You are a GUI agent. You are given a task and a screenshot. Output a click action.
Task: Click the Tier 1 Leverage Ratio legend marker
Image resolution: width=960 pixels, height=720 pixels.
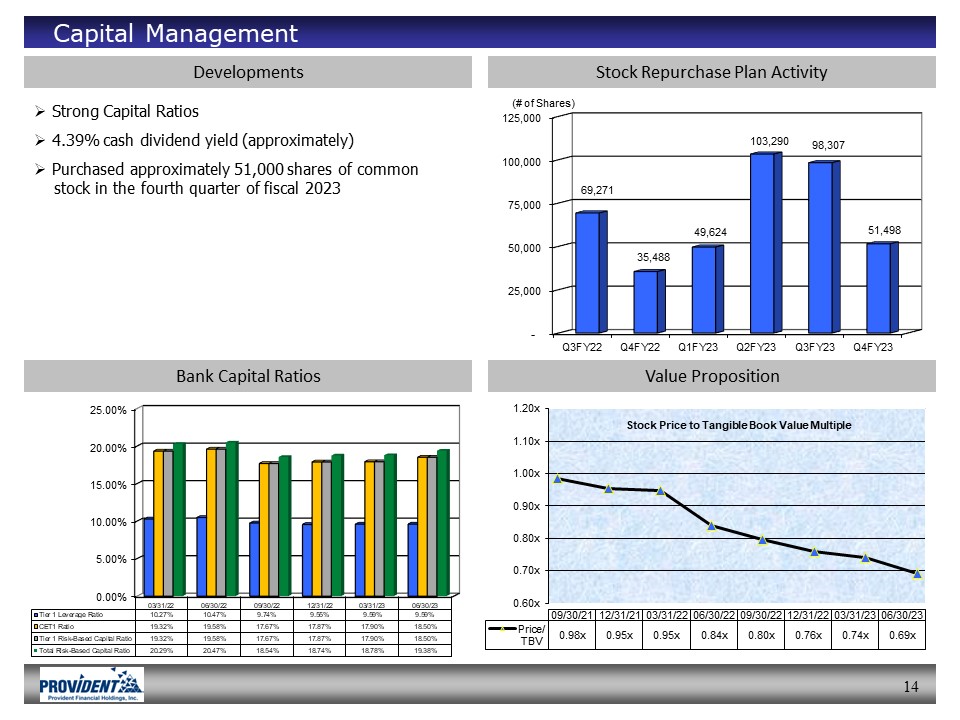(37, 613)
